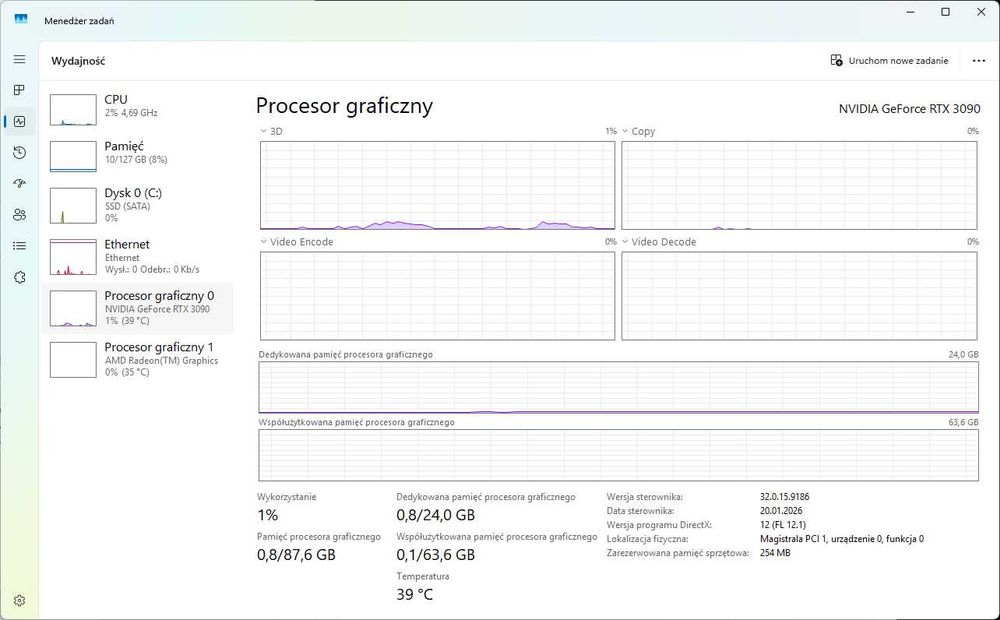Viewport: 1000px width, 620px height.
Task: Click the Temperatura label
Action: (x=423, y=576)
